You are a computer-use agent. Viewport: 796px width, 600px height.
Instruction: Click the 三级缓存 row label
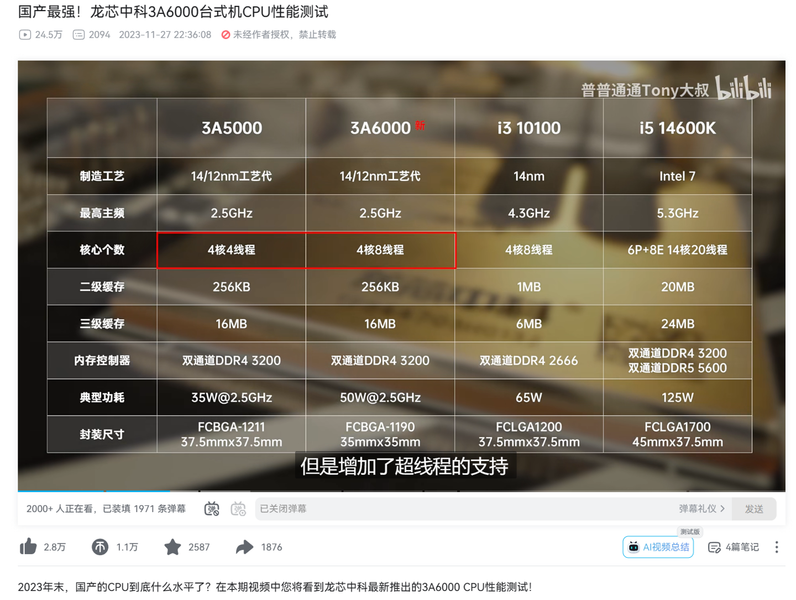pyautogui.click(x=102, y=324)
